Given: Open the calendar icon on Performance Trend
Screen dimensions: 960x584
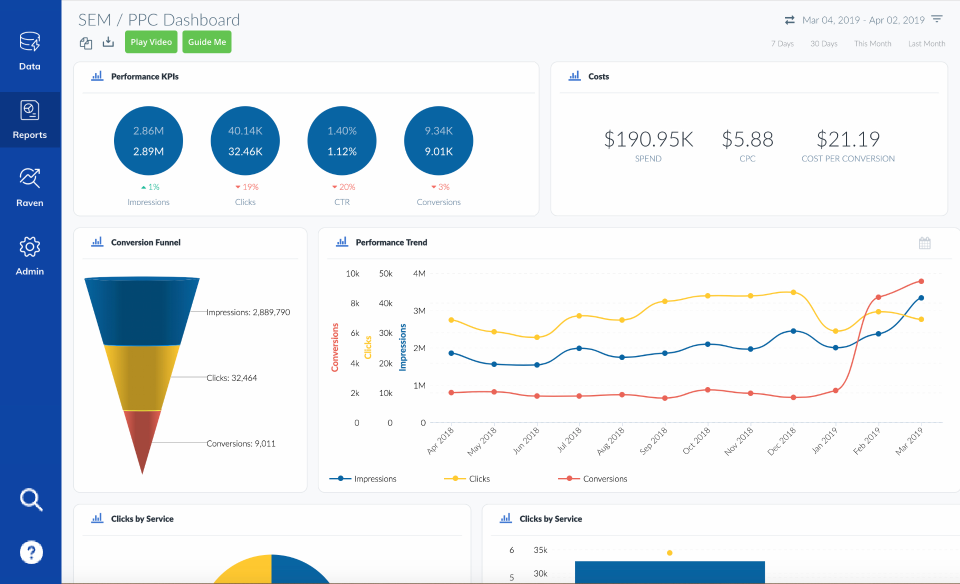Looking at the screenshot, I should (924, 242).
